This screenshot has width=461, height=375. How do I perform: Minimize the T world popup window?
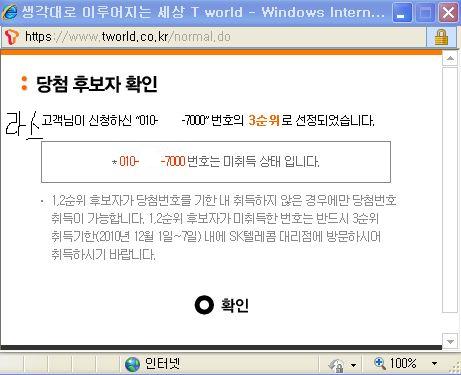pyautogui.click(x=402, y=13)
